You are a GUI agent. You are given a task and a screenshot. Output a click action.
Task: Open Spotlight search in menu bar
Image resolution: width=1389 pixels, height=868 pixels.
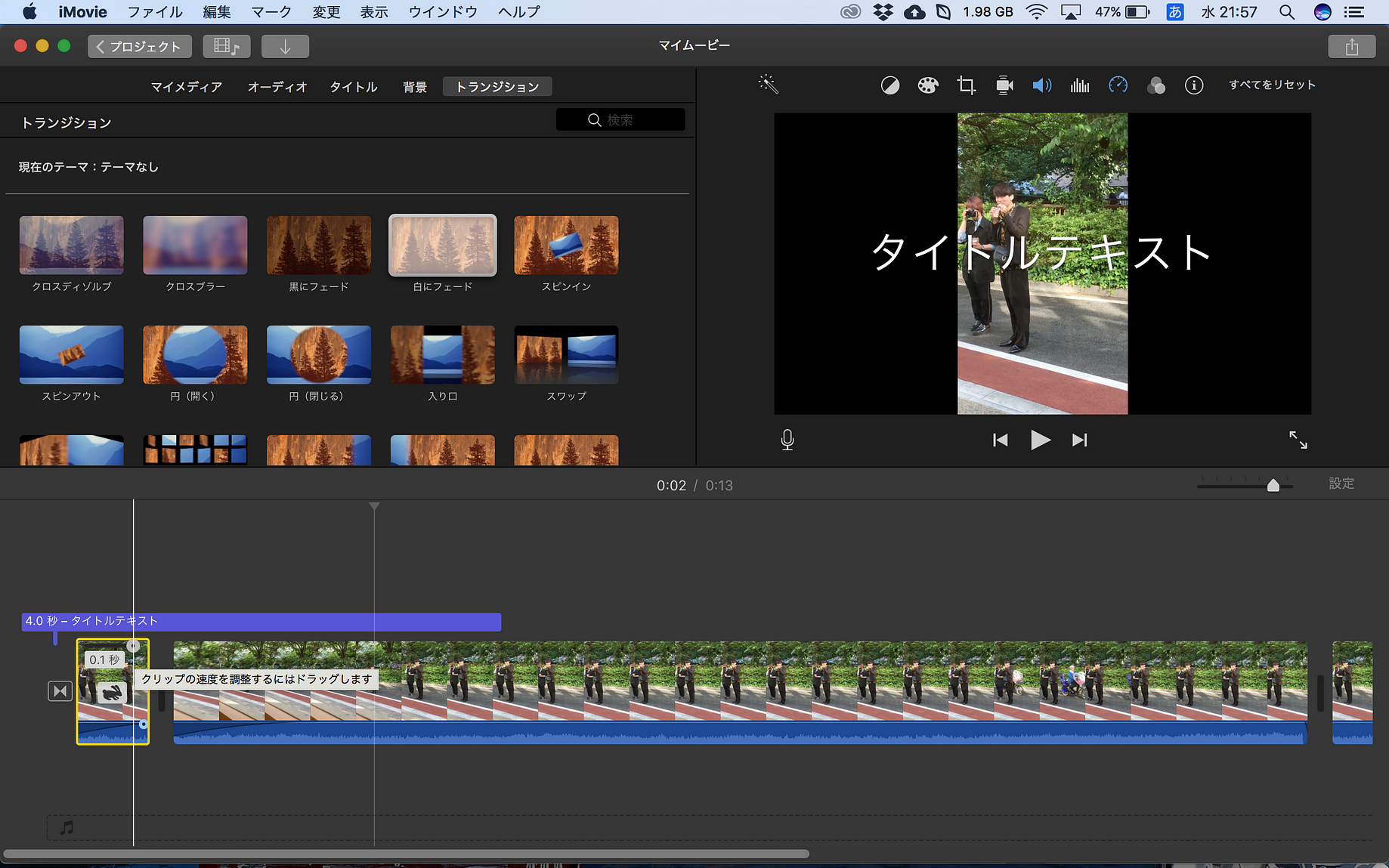click(1286, 12)
